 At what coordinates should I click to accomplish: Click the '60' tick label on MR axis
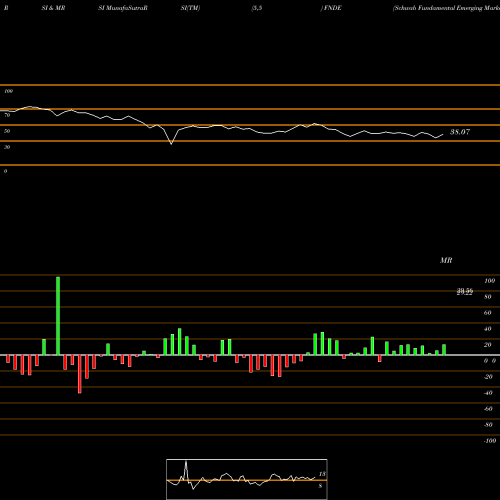click(488, 313)
